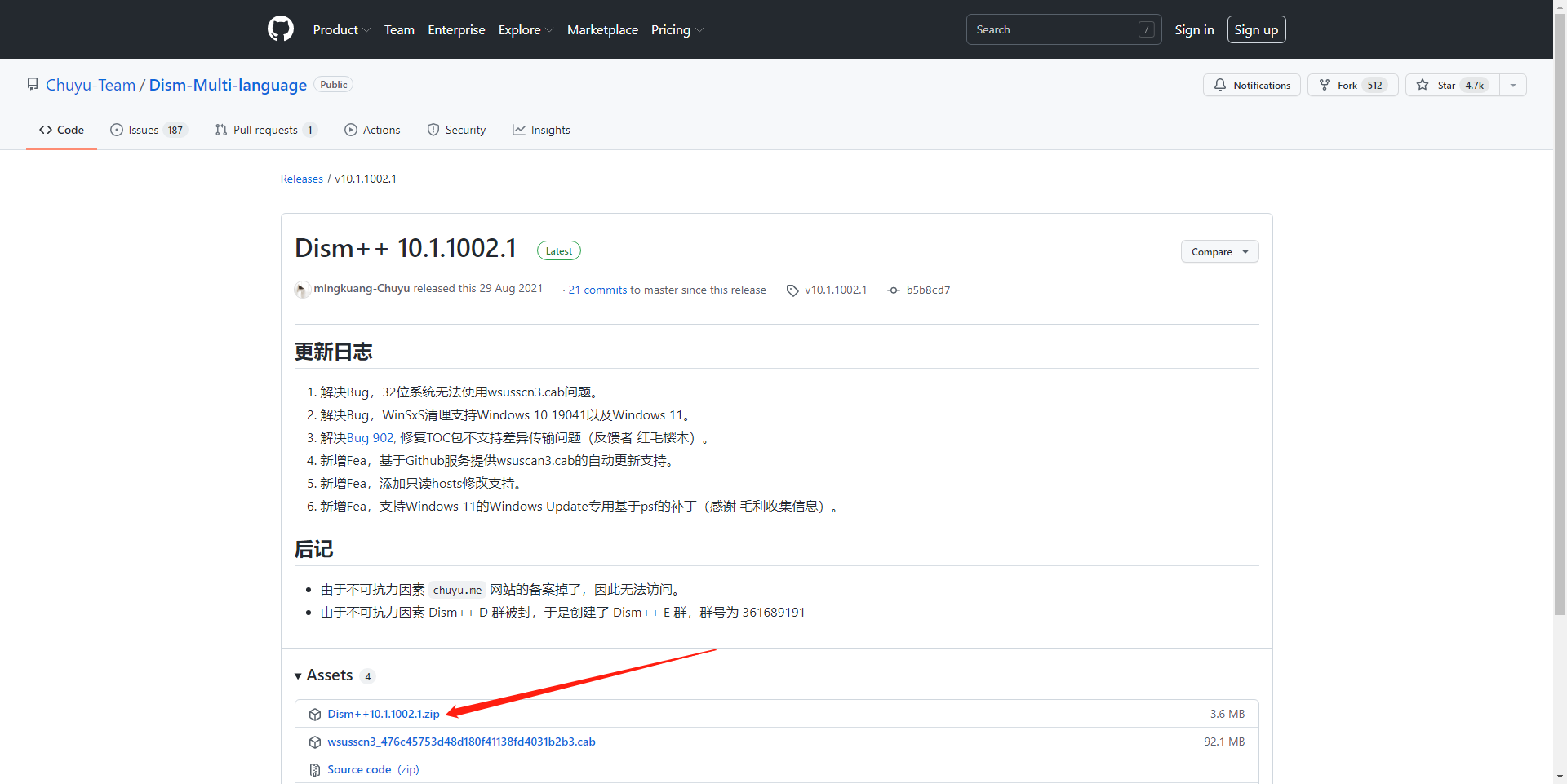This screenshot has width=1567, height=784.
Task: Open 21 commits link
Action: 597,290
